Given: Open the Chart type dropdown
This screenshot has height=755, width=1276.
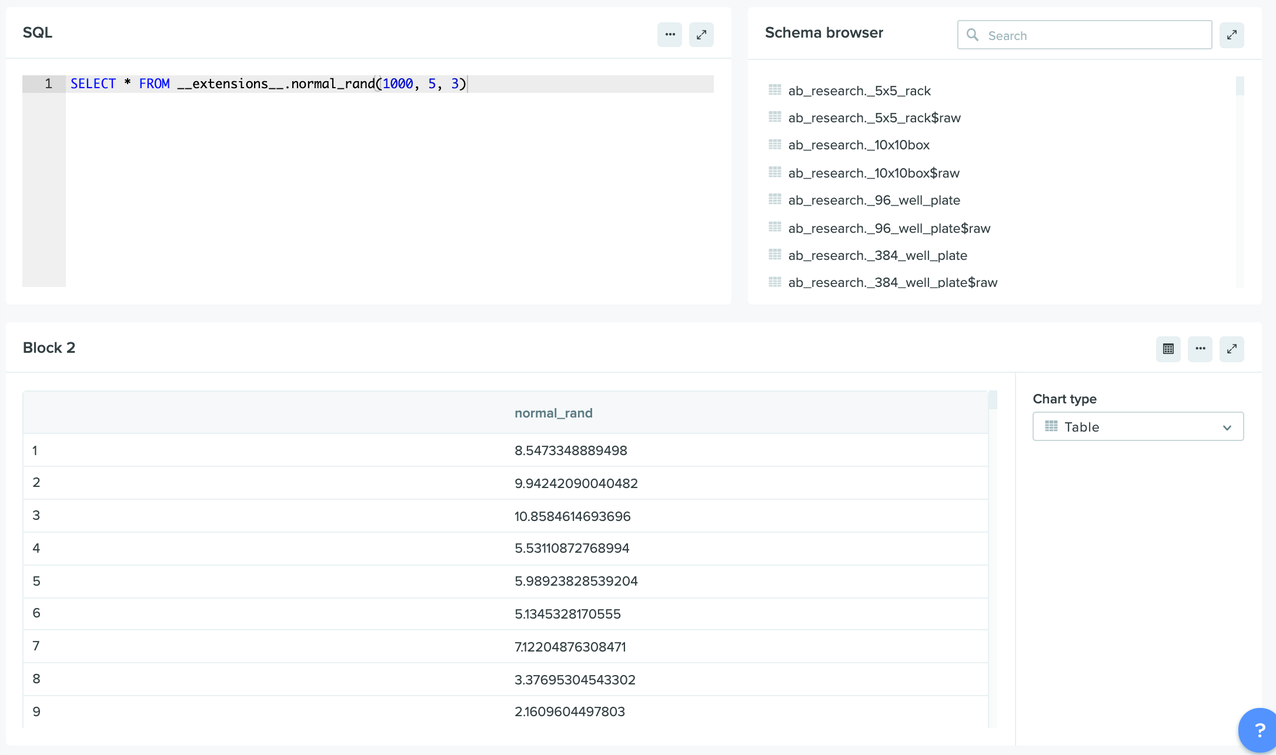Looking at the screenshot, I should [x=1138, y=427].
